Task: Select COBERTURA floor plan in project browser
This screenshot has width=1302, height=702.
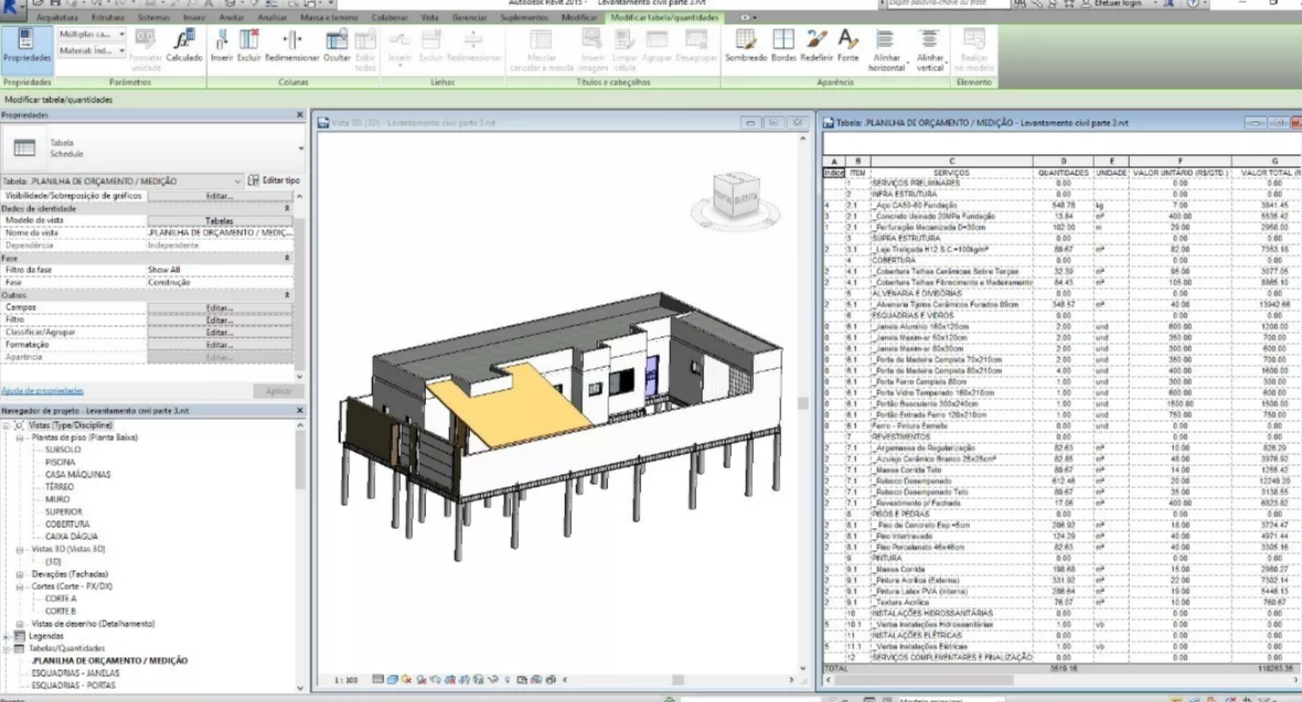Action: tap(67, 524)
